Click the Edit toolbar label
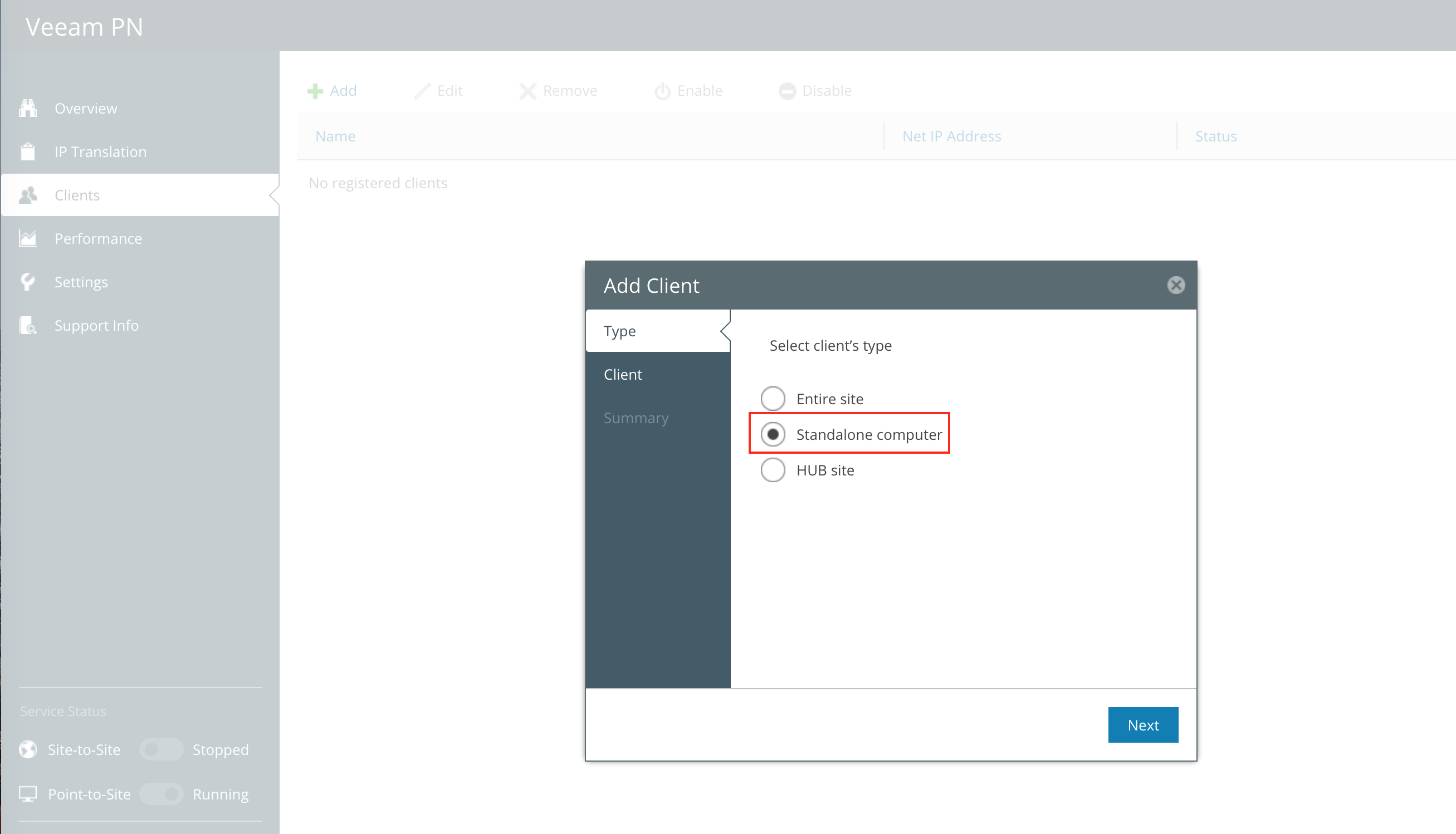This screenshot has height=834, width=1456. coord(450,91)
